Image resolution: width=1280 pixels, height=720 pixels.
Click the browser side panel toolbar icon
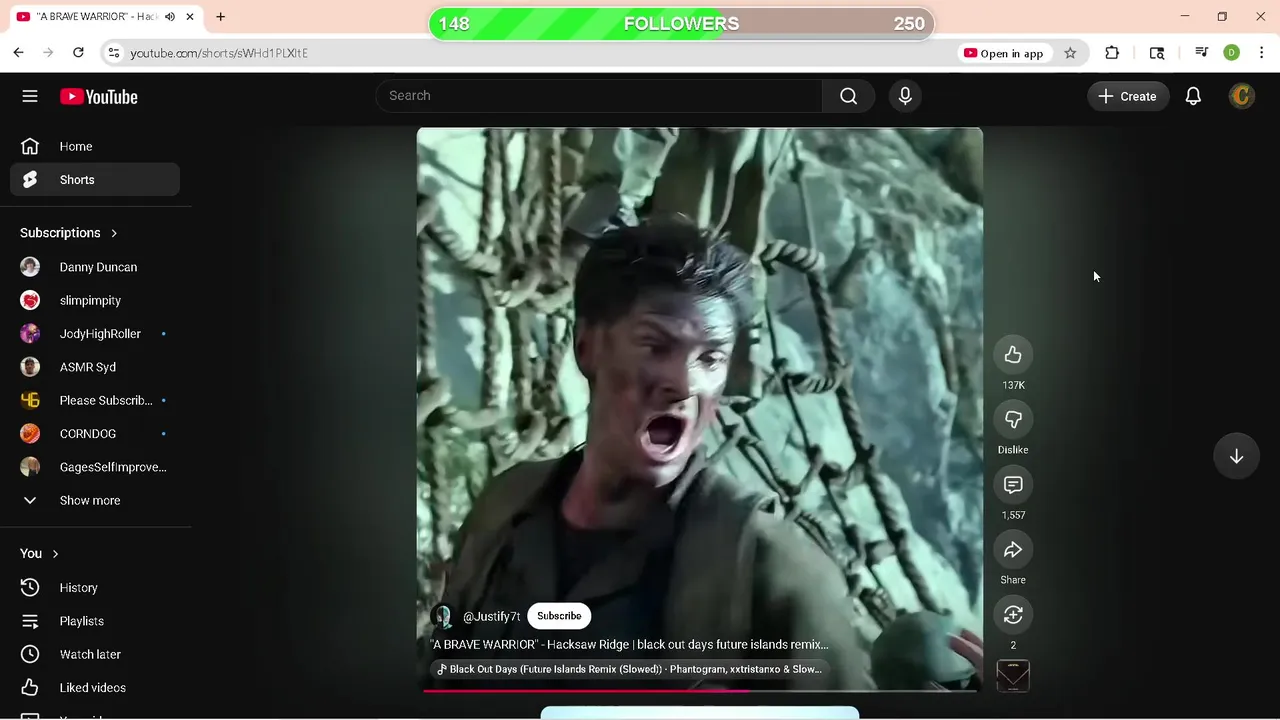pyautogui.click(x=1157, y=53)
